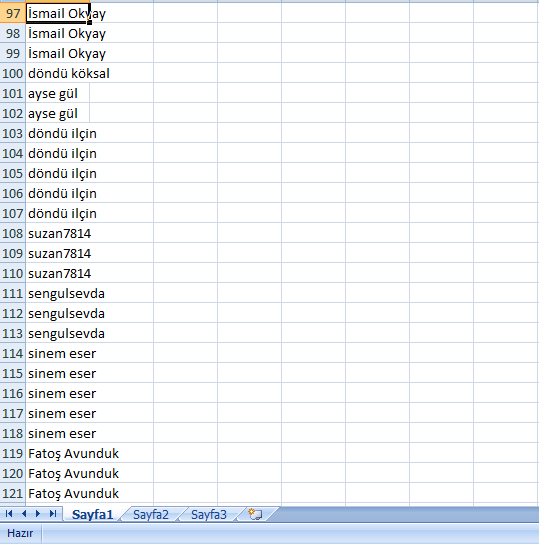Click the 'Hazır' status bar indicator
539x544 pixels.
[20, 533]
